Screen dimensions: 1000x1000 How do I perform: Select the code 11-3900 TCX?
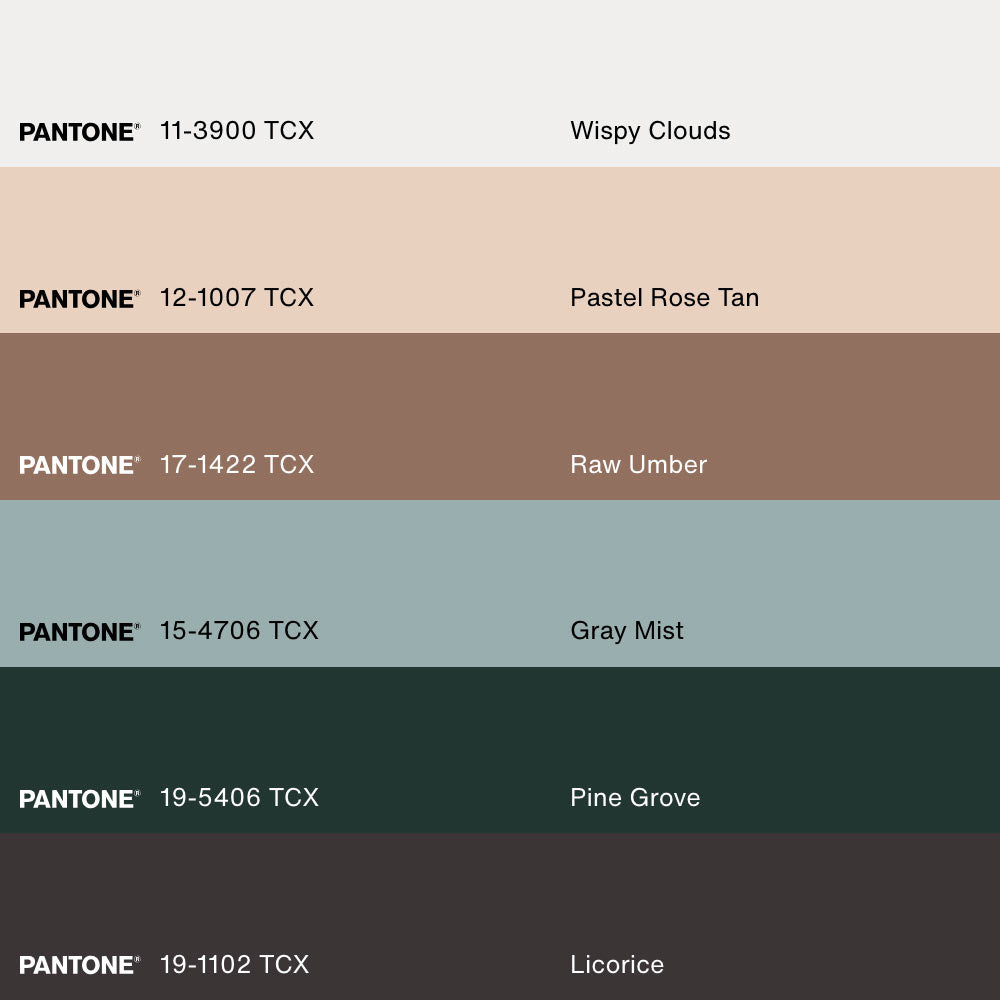(237, 131)
